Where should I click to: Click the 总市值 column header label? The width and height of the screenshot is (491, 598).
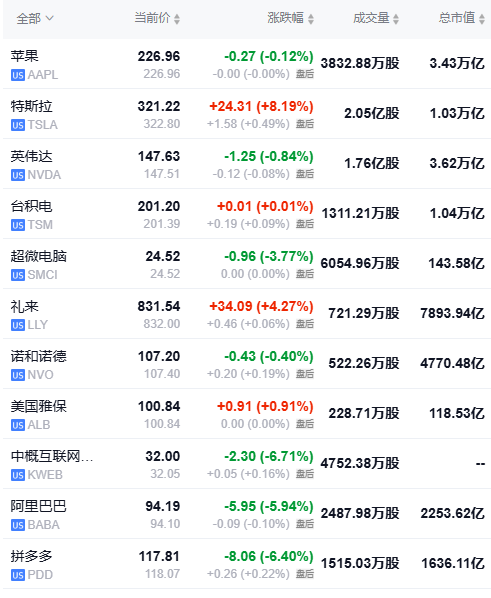pyautogui.click(x=457, y=18)
